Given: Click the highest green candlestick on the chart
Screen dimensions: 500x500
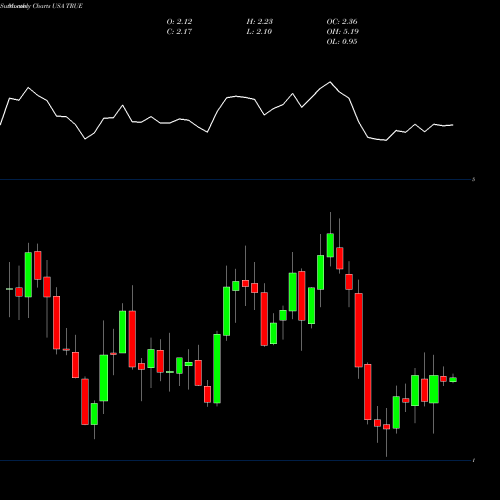Looking at the screenshot, I should point(330,245).
